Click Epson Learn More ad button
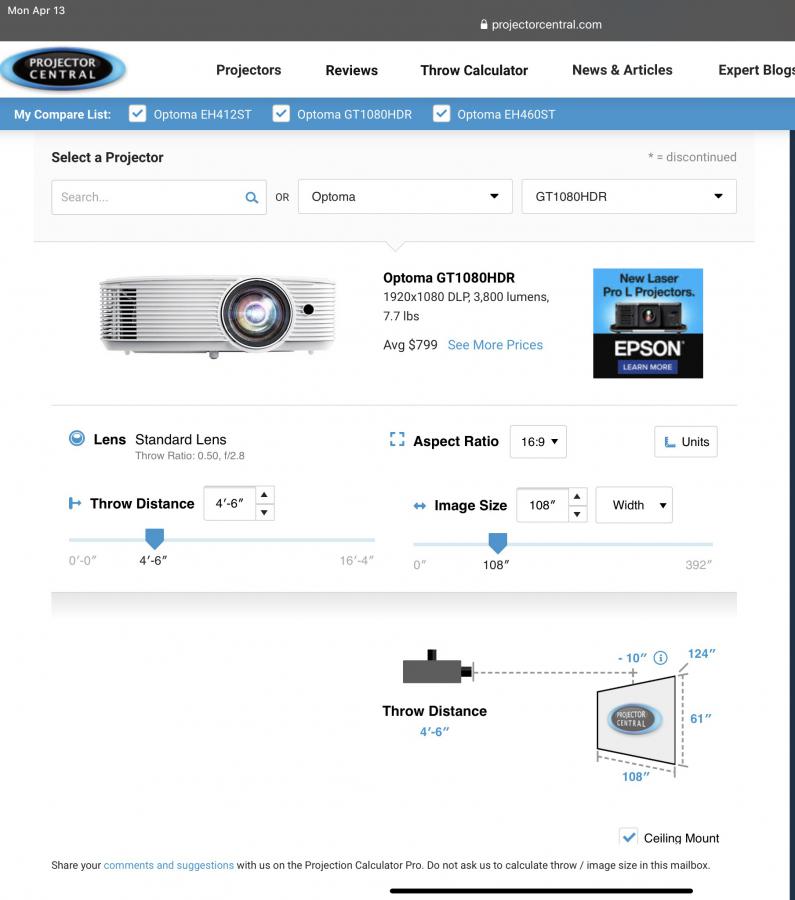This screenshot has width=795, height=900. coord(647,367)
